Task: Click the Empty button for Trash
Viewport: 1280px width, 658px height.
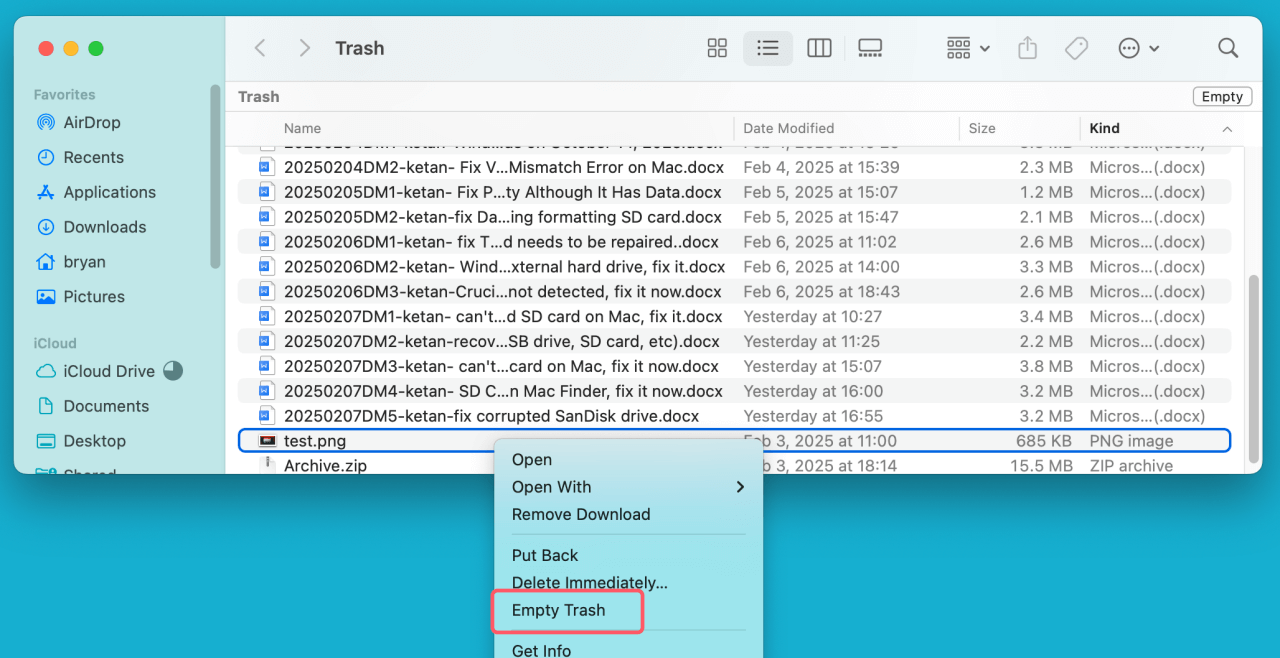Action: 1222,96
